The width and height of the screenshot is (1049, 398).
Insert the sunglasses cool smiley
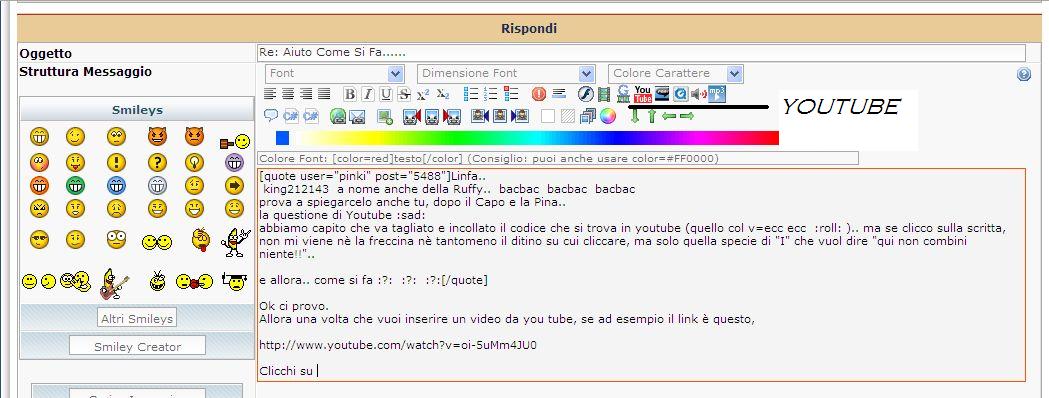coord(39,239)
